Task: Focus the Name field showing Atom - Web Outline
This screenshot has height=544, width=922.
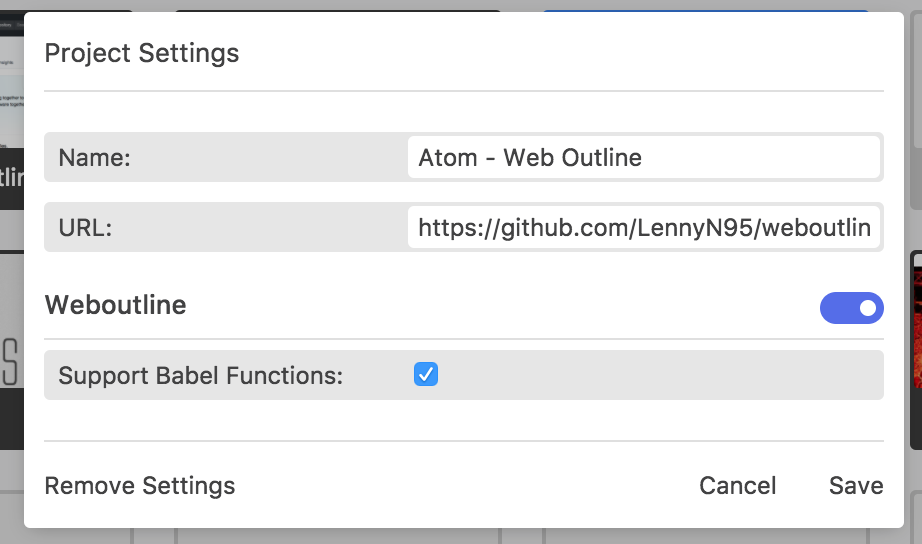Action: pos(644,157)
